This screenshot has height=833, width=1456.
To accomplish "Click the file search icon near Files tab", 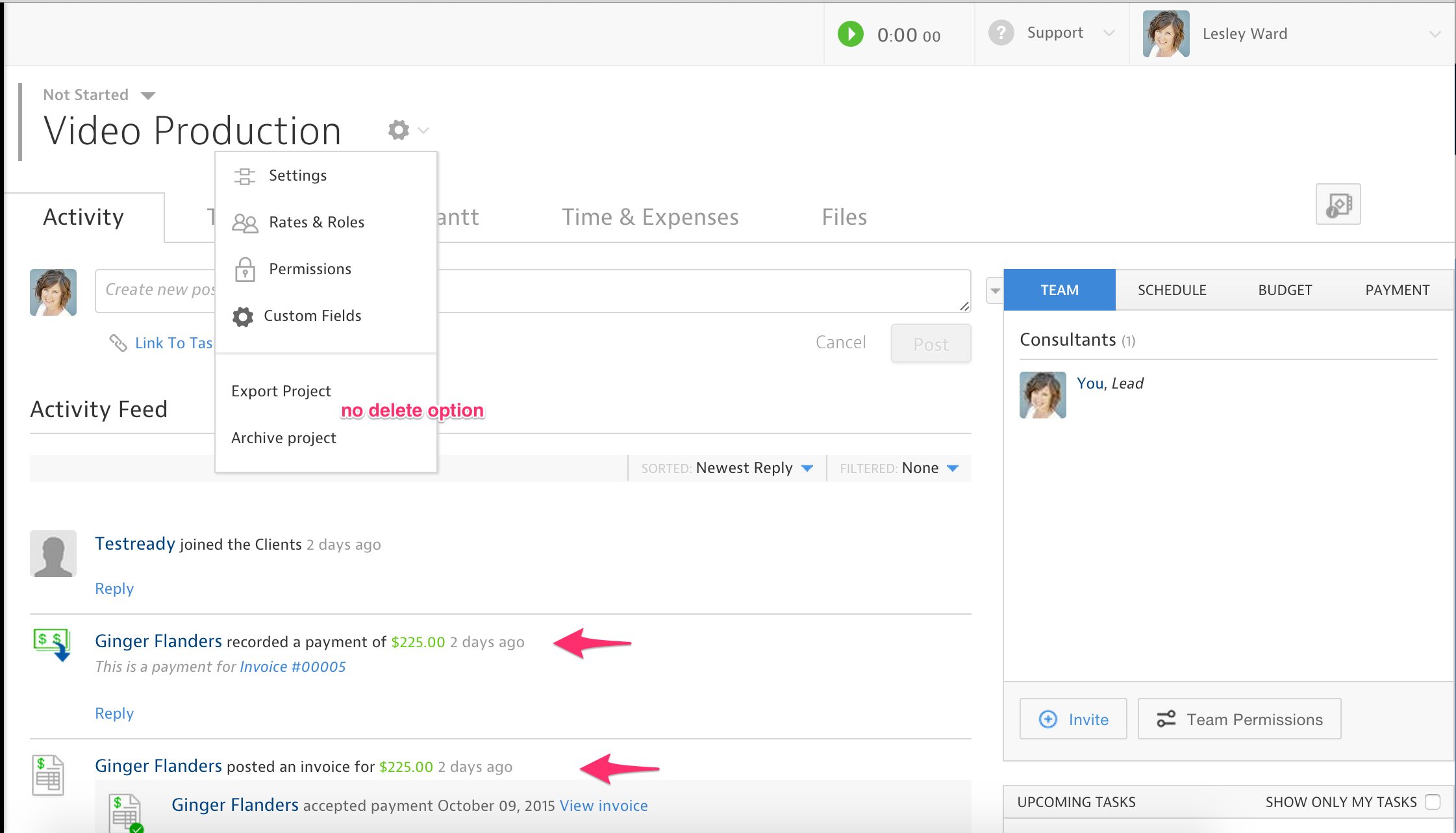I will pyautogui.click(x=1338, y=205).
